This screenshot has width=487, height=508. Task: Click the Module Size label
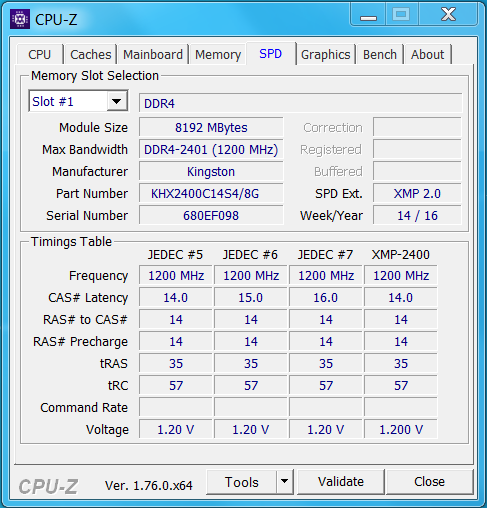coord(93,128)
